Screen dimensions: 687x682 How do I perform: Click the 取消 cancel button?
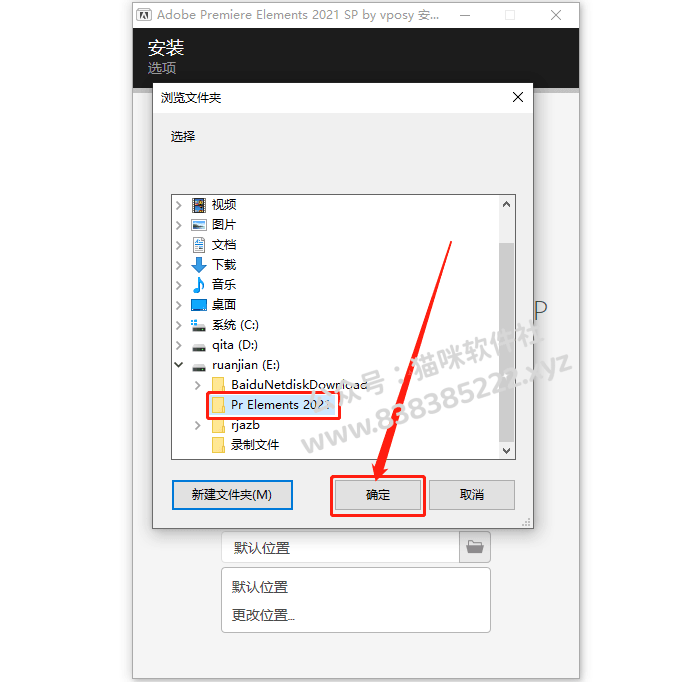(472, 495)
